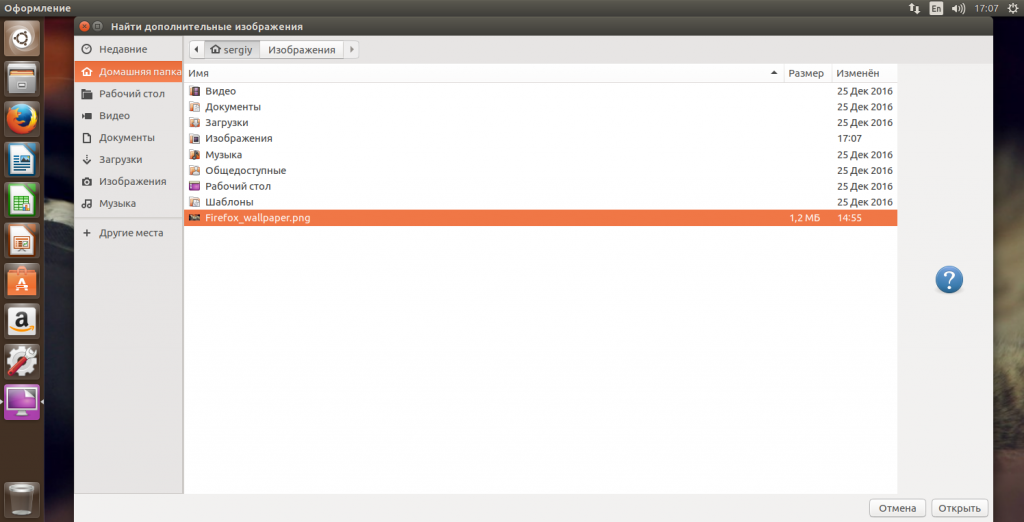Open the Trash in the launcher
The height and width of the screenshot is (522, 1024).
[x=22, y=499]
